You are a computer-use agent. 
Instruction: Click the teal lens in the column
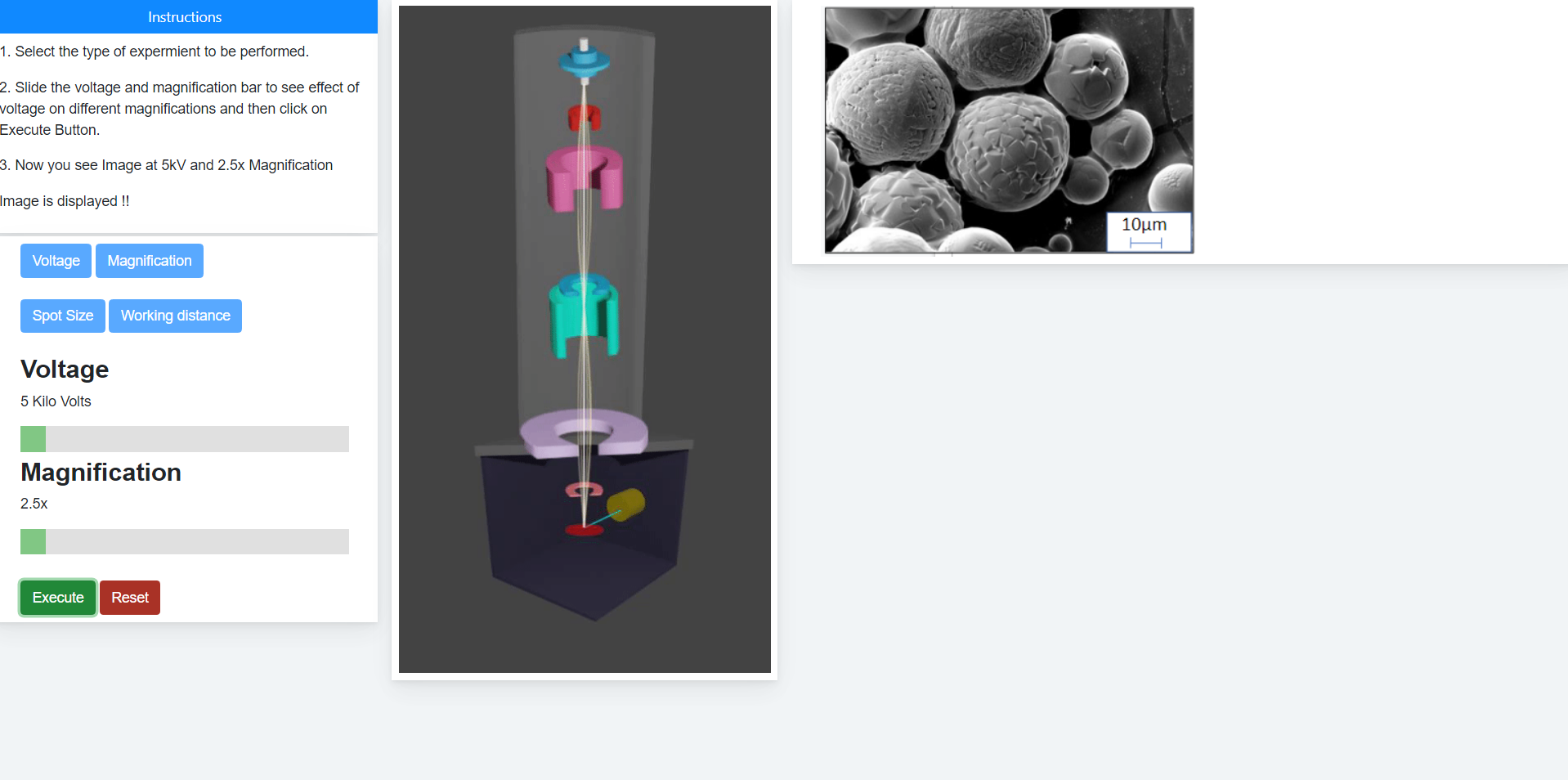584,315
